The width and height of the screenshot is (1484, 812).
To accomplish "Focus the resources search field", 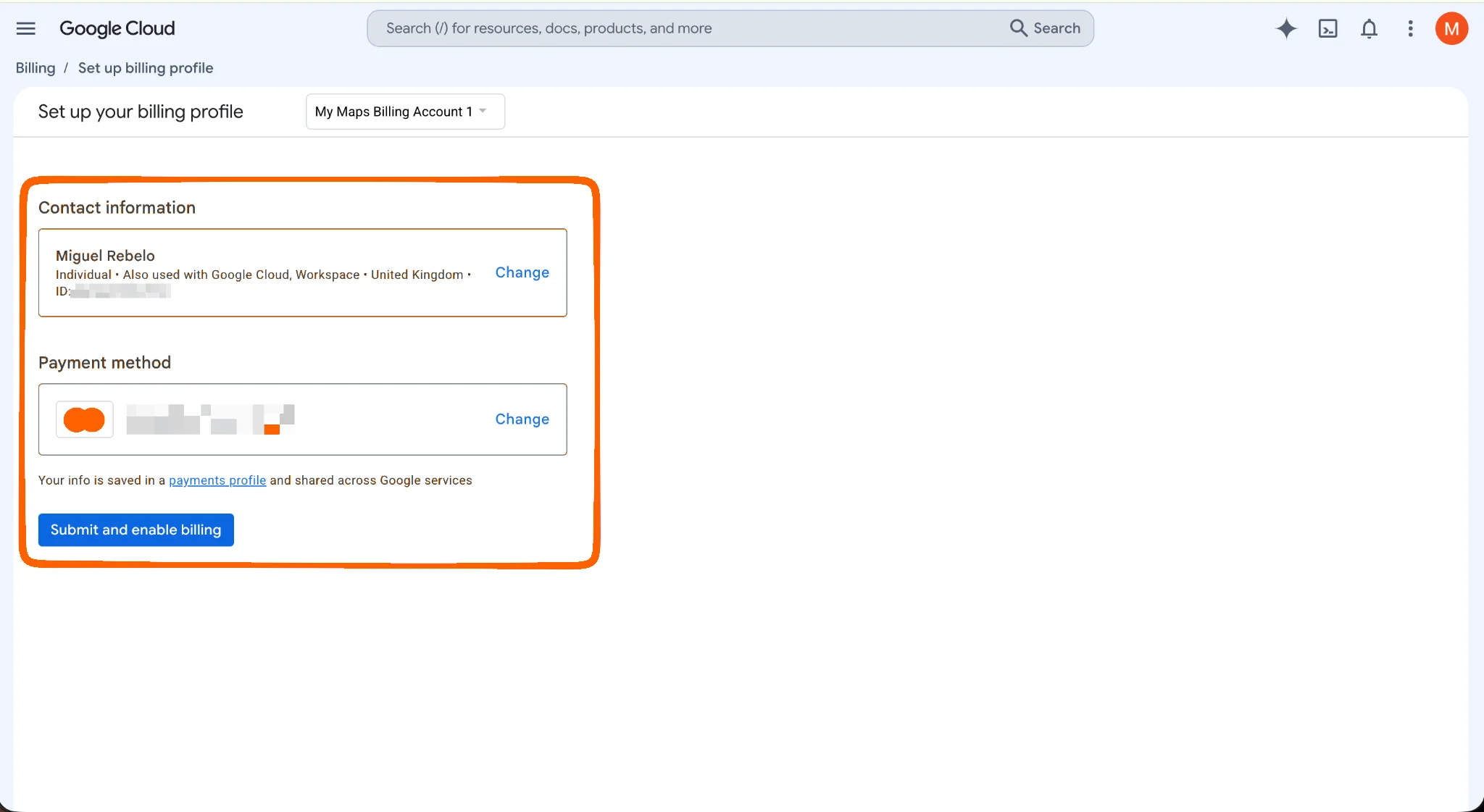I will pyautogui.click(x=730, y=28).
